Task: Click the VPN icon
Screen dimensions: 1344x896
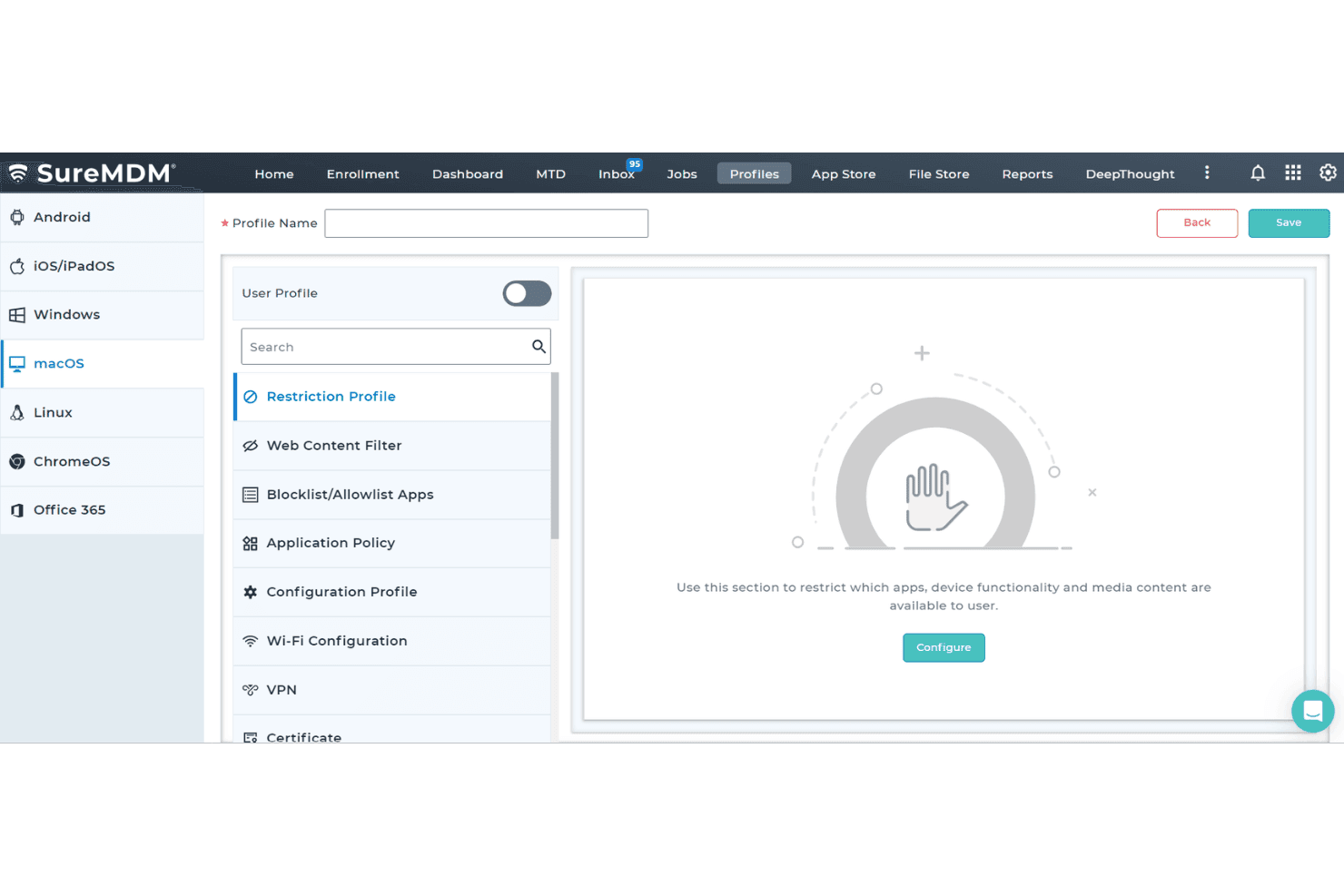Action: click(x=251, y=690)
